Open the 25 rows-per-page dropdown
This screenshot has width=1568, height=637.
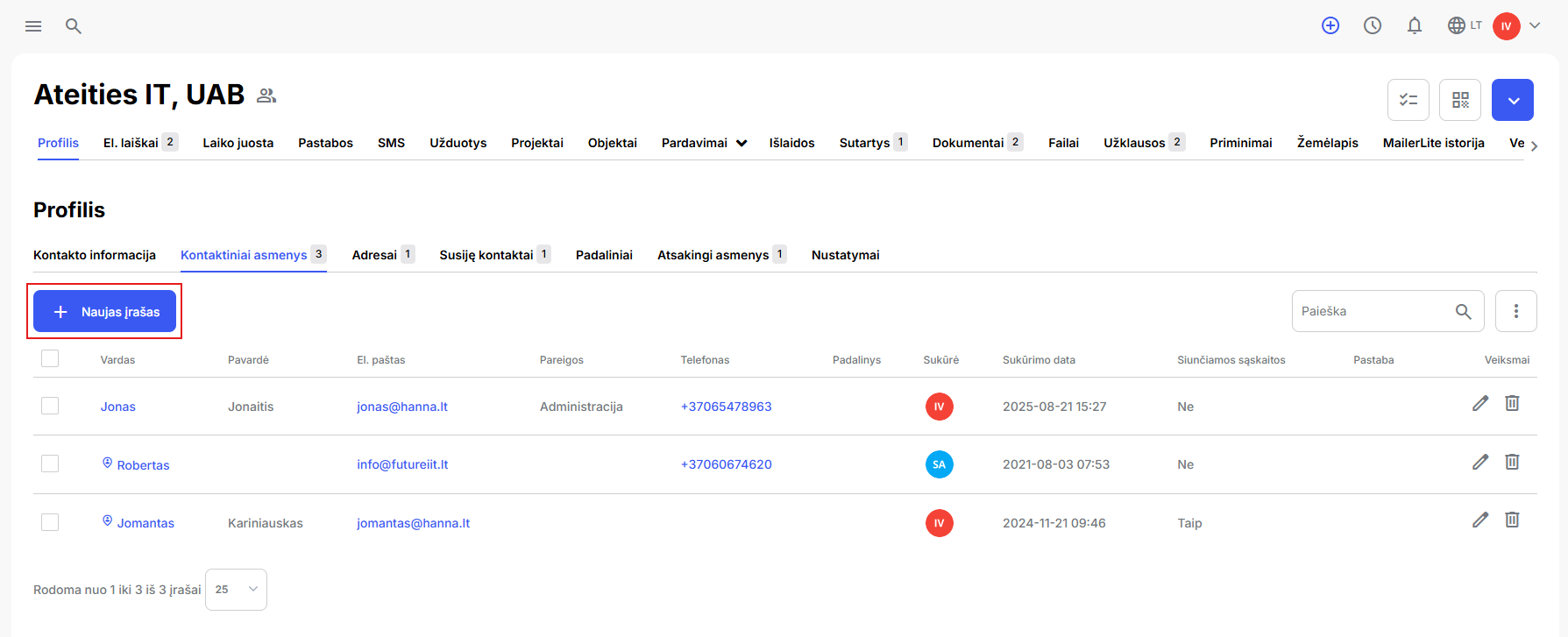point(236,590)
